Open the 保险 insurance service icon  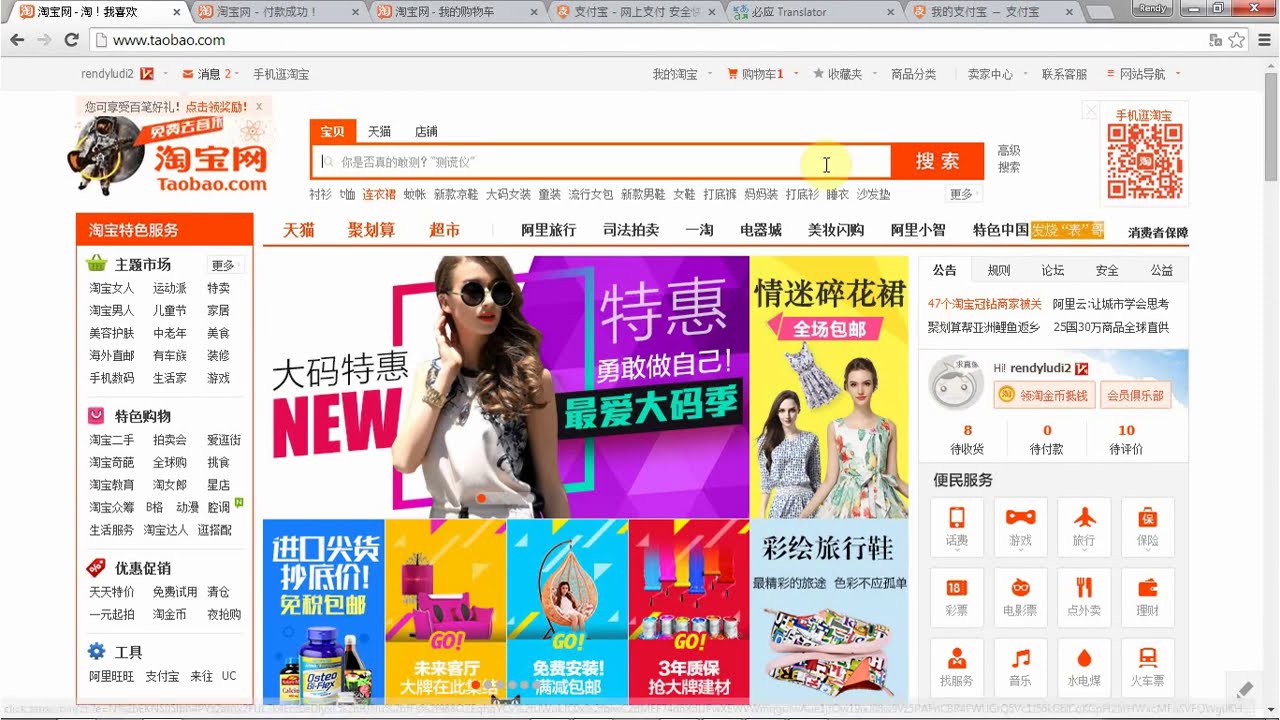tap(1148, 527)
